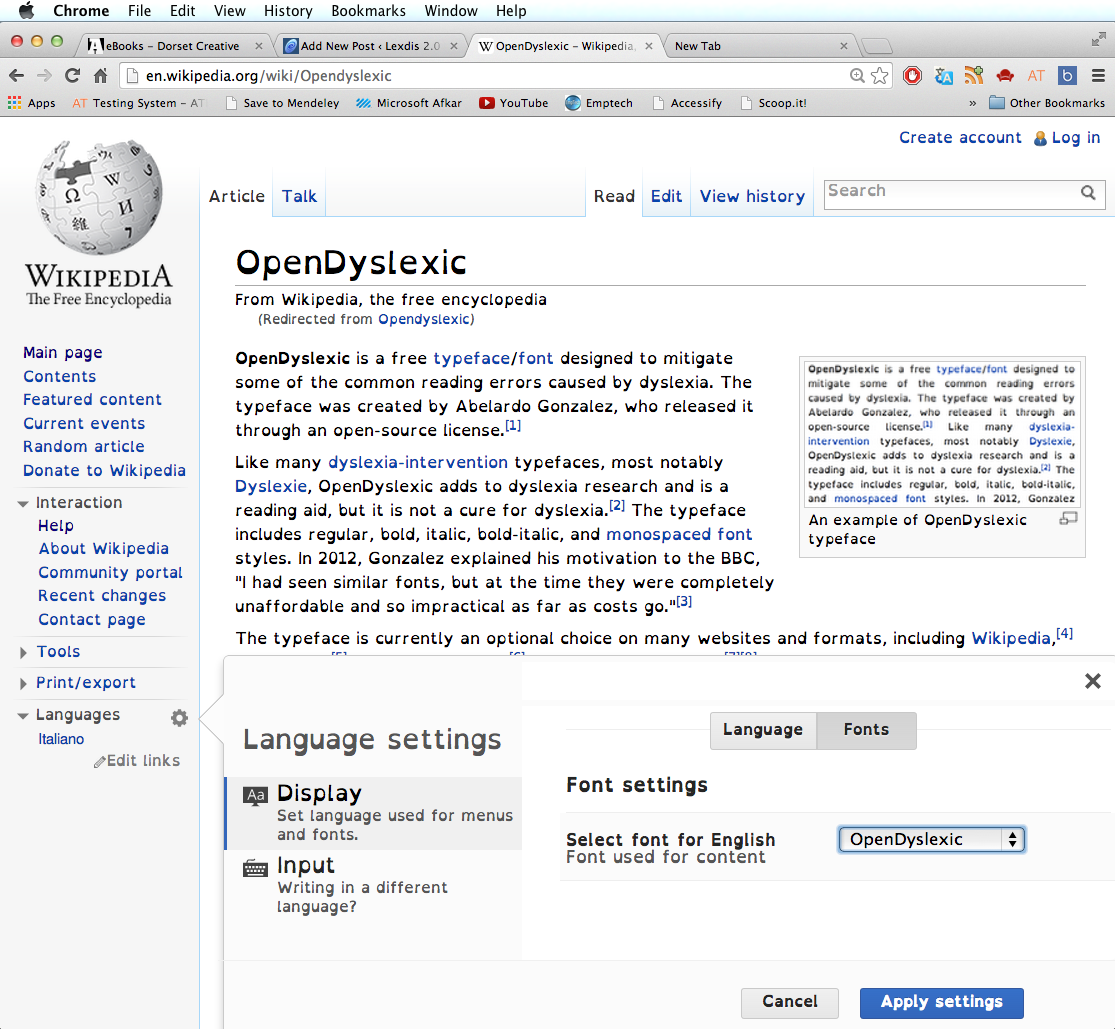Open the YouTube bookmark
Image resolution: width=1115 pixels, height=1029 pixels.
click(x=513, y=103)
